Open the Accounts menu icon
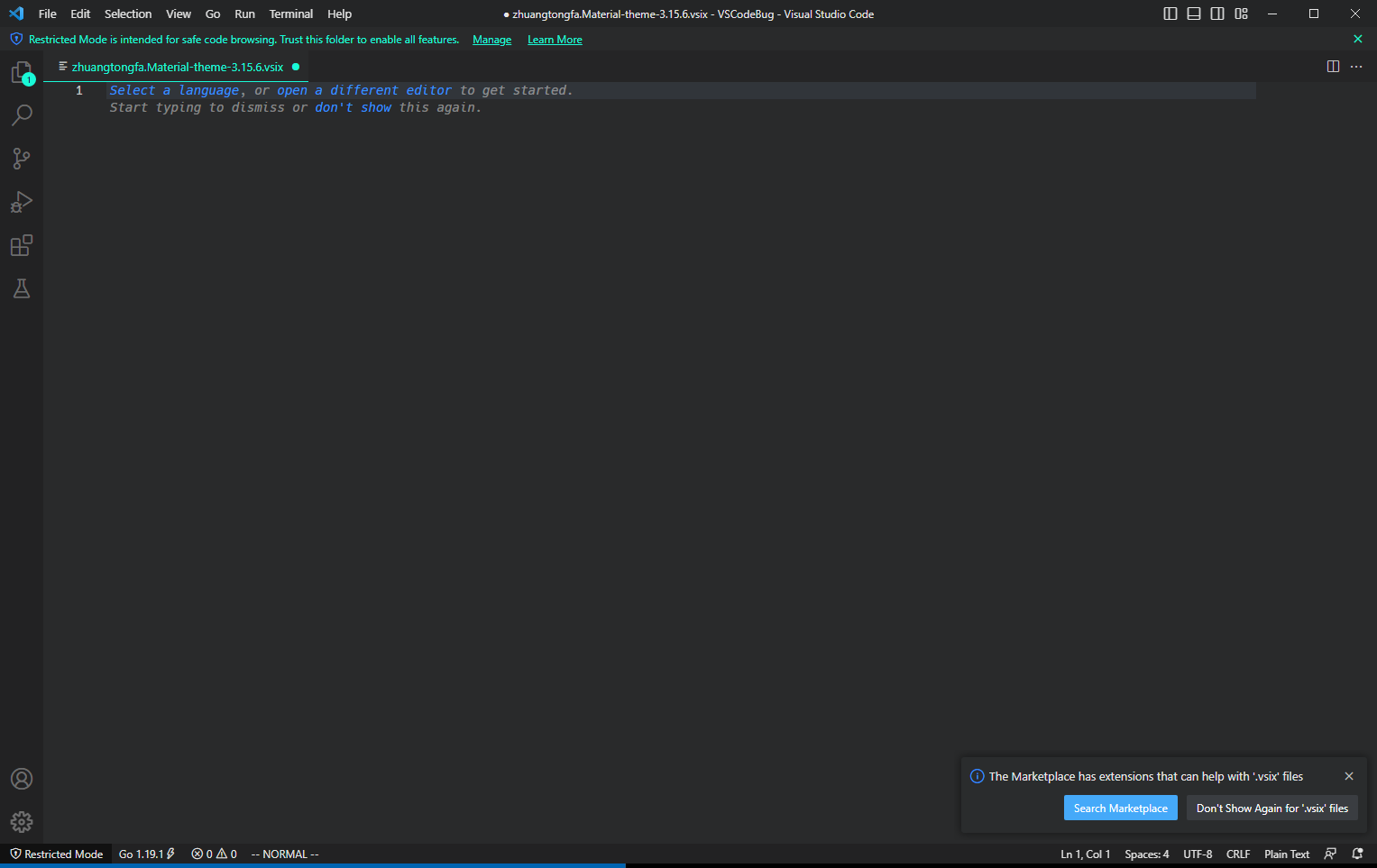This screenshot has width=1377, height=868. (x=21, y=778)
